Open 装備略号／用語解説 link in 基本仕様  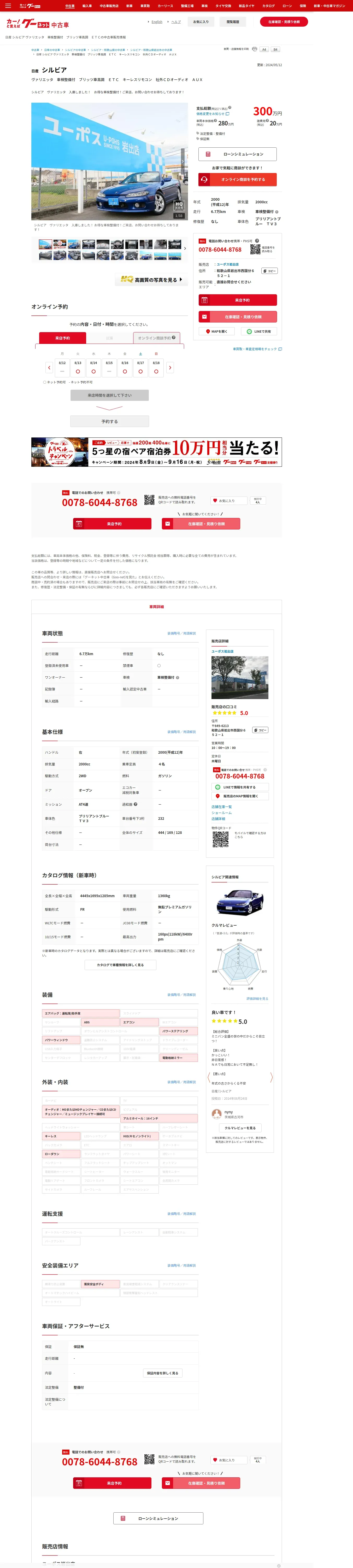click(x=181, y=732)
